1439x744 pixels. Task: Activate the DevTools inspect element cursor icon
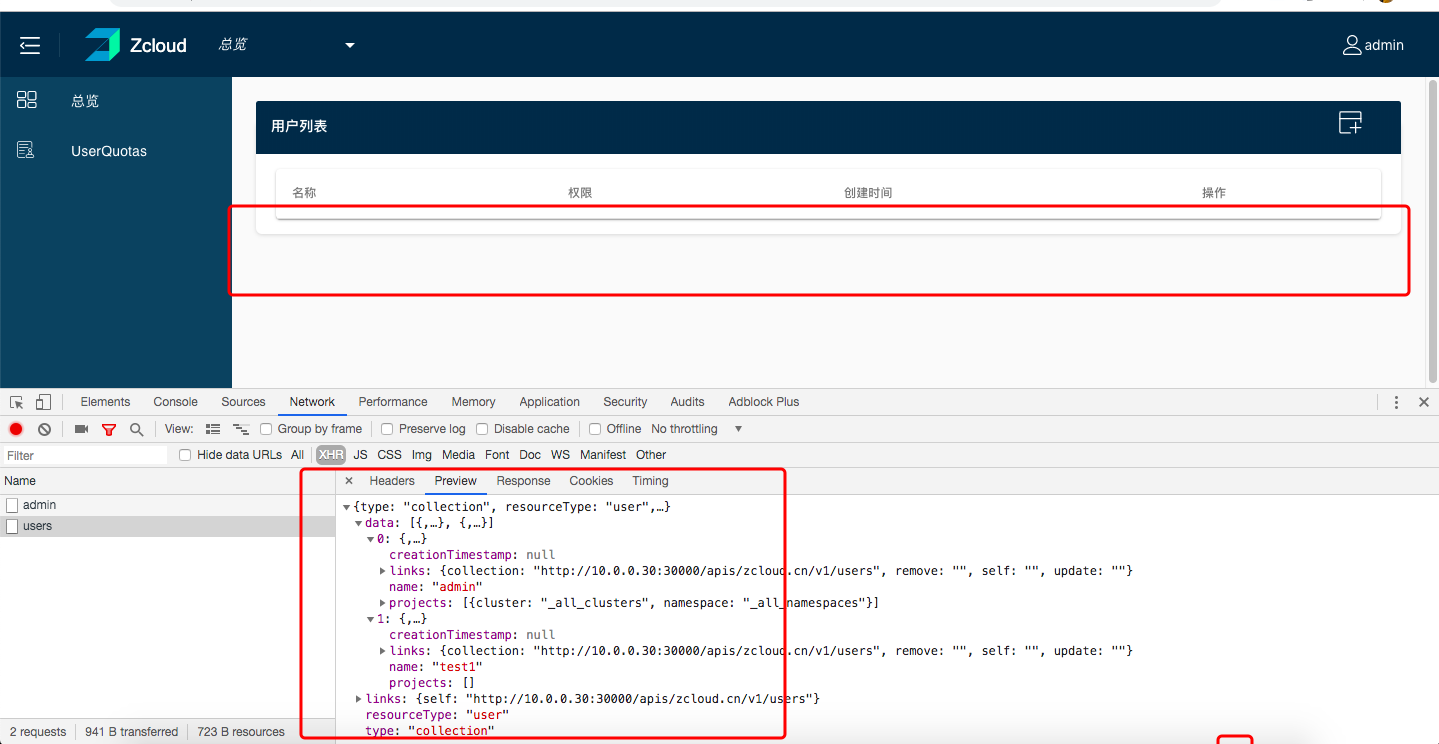pos(17,402)
